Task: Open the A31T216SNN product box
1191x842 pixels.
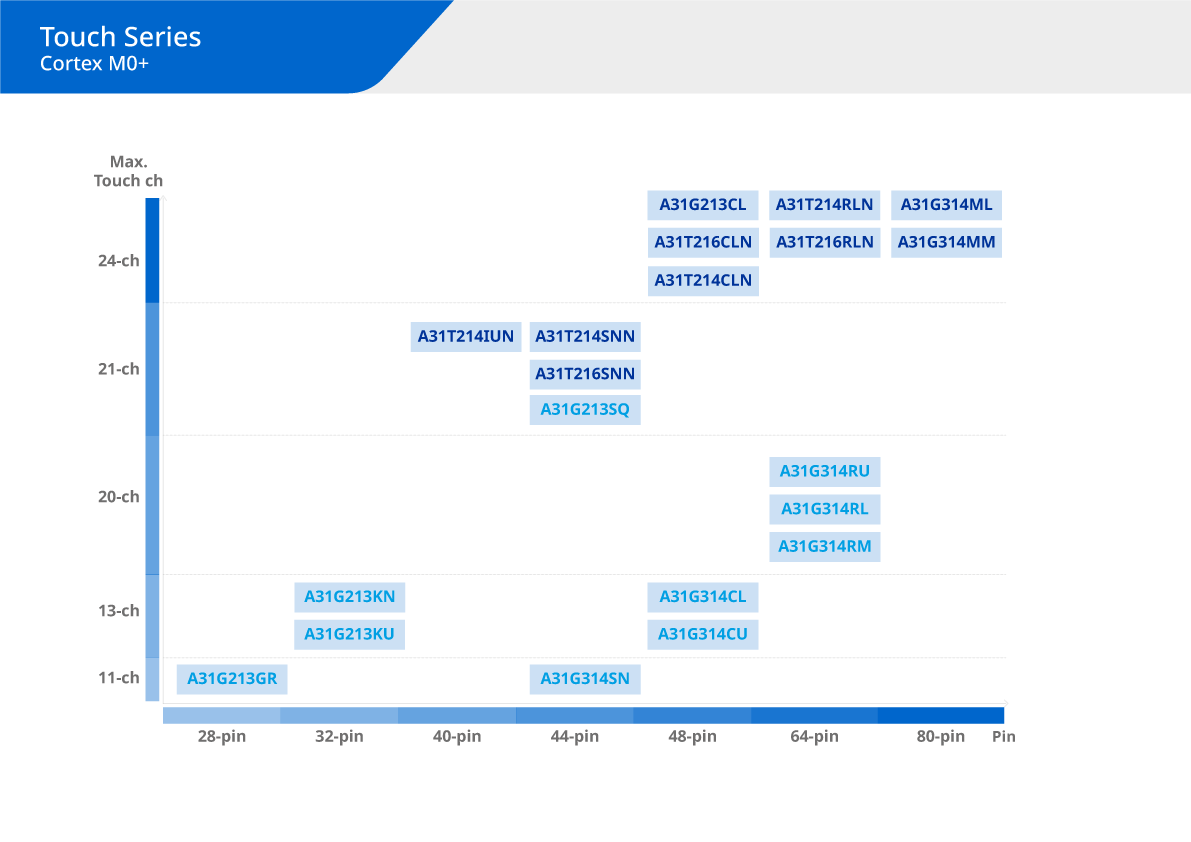Action: (584, 374)
